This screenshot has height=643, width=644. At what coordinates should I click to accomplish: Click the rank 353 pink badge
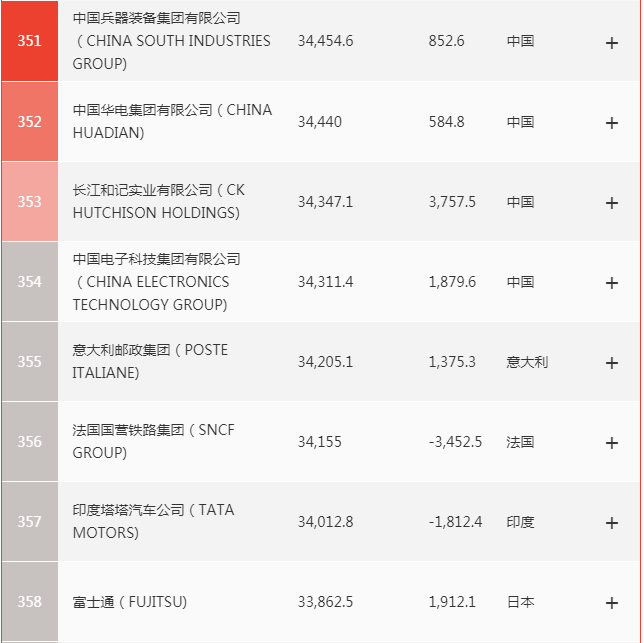point(30,201)
